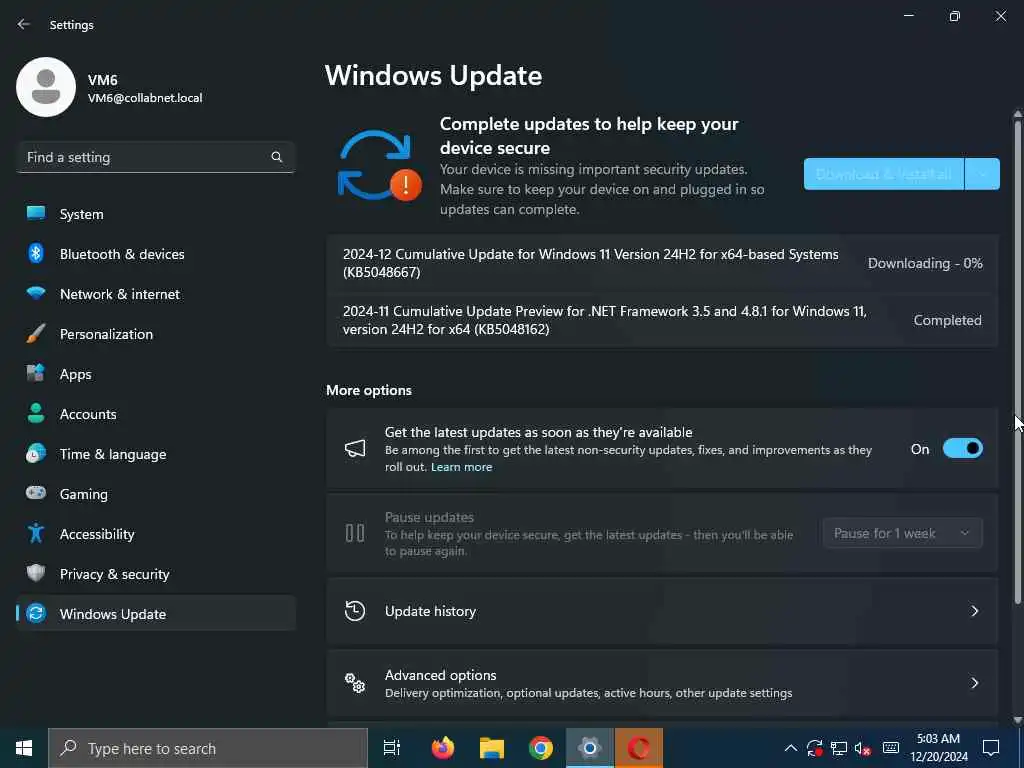Click the Type here to search taskbar box
The image size is (1024, 768).
pos(208,748)
